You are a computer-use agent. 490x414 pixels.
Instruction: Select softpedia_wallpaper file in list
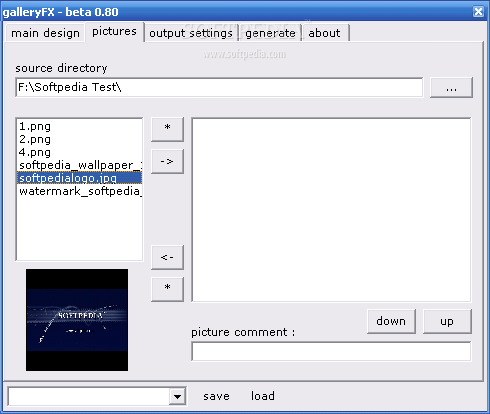pos(79,165)
